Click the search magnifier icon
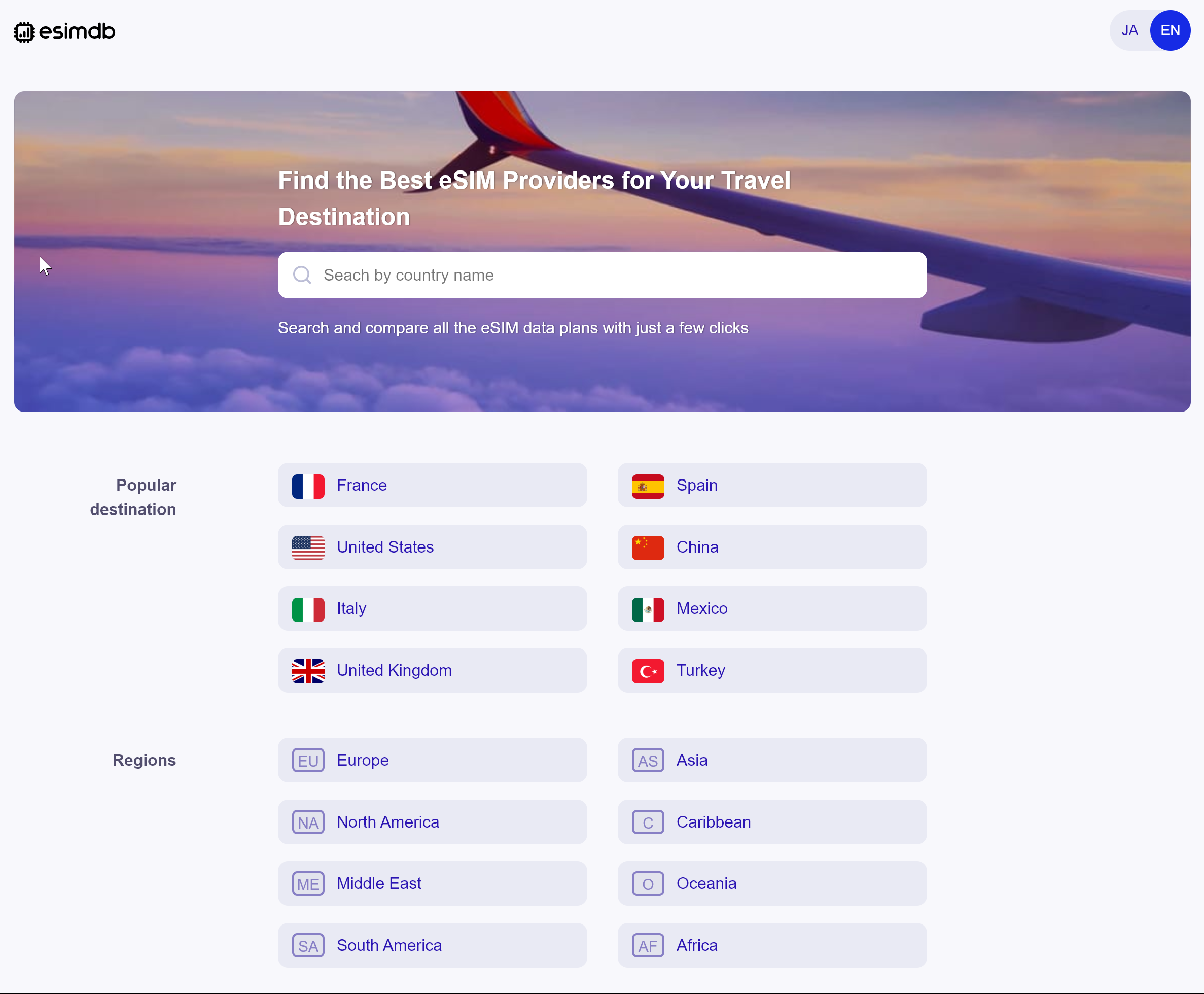 click(x=302, y=276)
